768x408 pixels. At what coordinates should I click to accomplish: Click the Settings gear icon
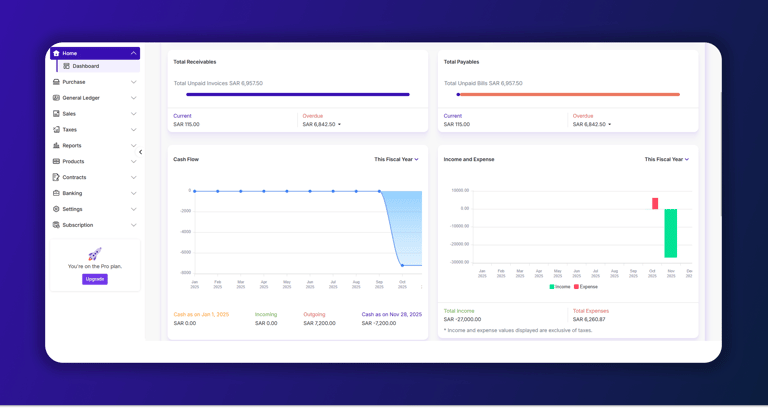click(x=56, y=209)
